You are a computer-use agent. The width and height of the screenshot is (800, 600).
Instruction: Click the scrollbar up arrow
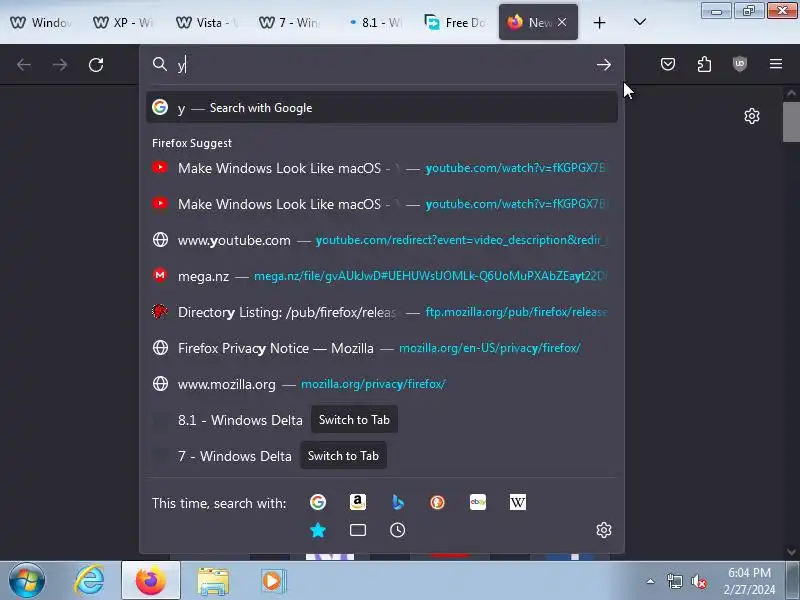click(x=791, y=93)
